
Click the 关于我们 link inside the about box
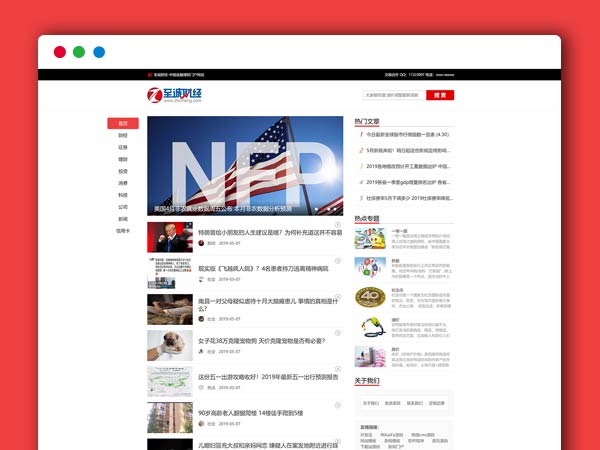371,403
